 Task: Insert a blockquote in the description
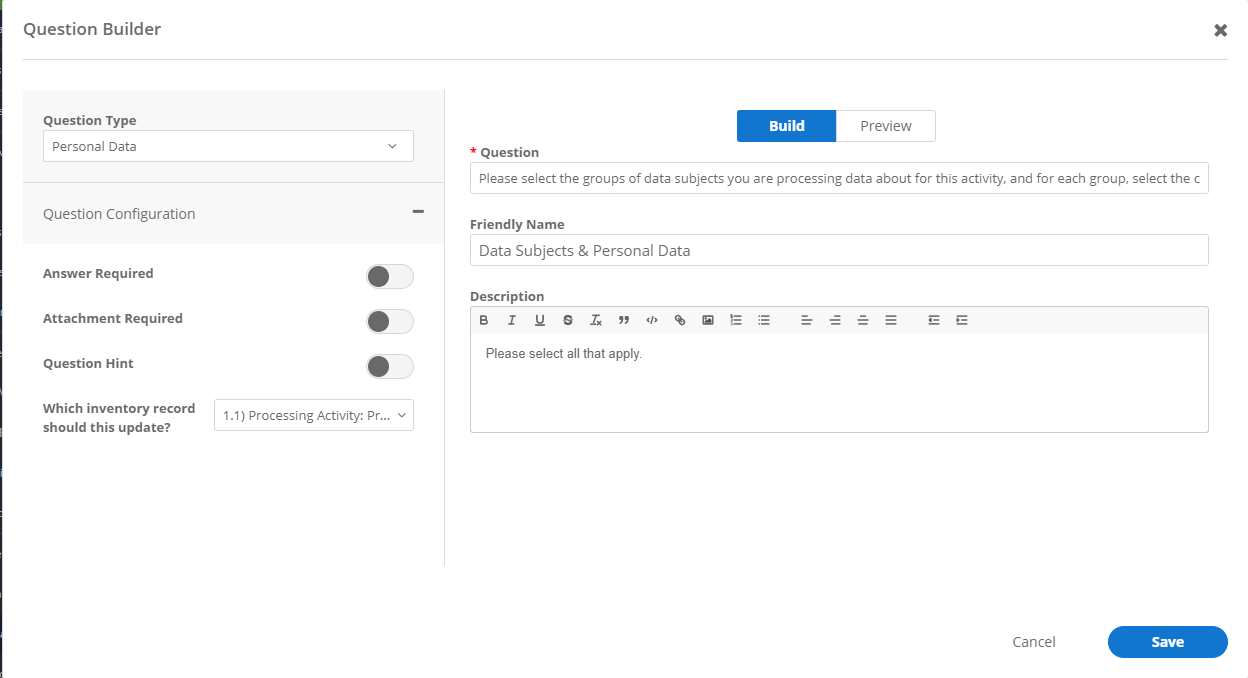tap(624, 320)
